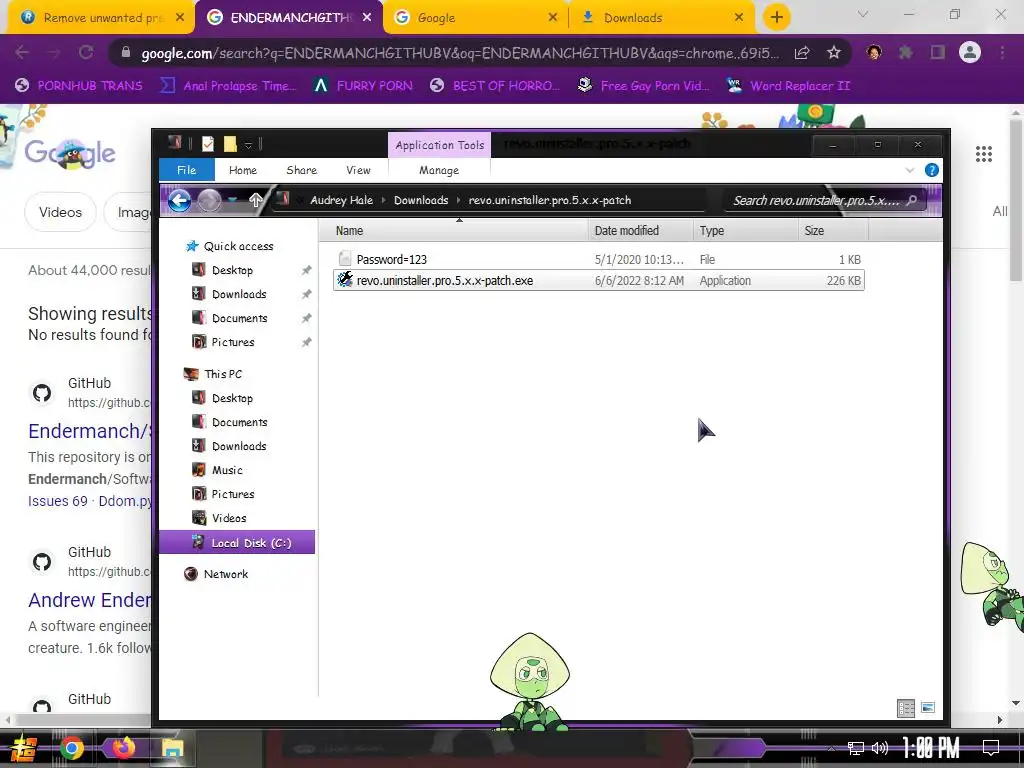
Task: Open Chrome extensions puzzle icon
Action: pyautogui.click(x=906, y=52)
